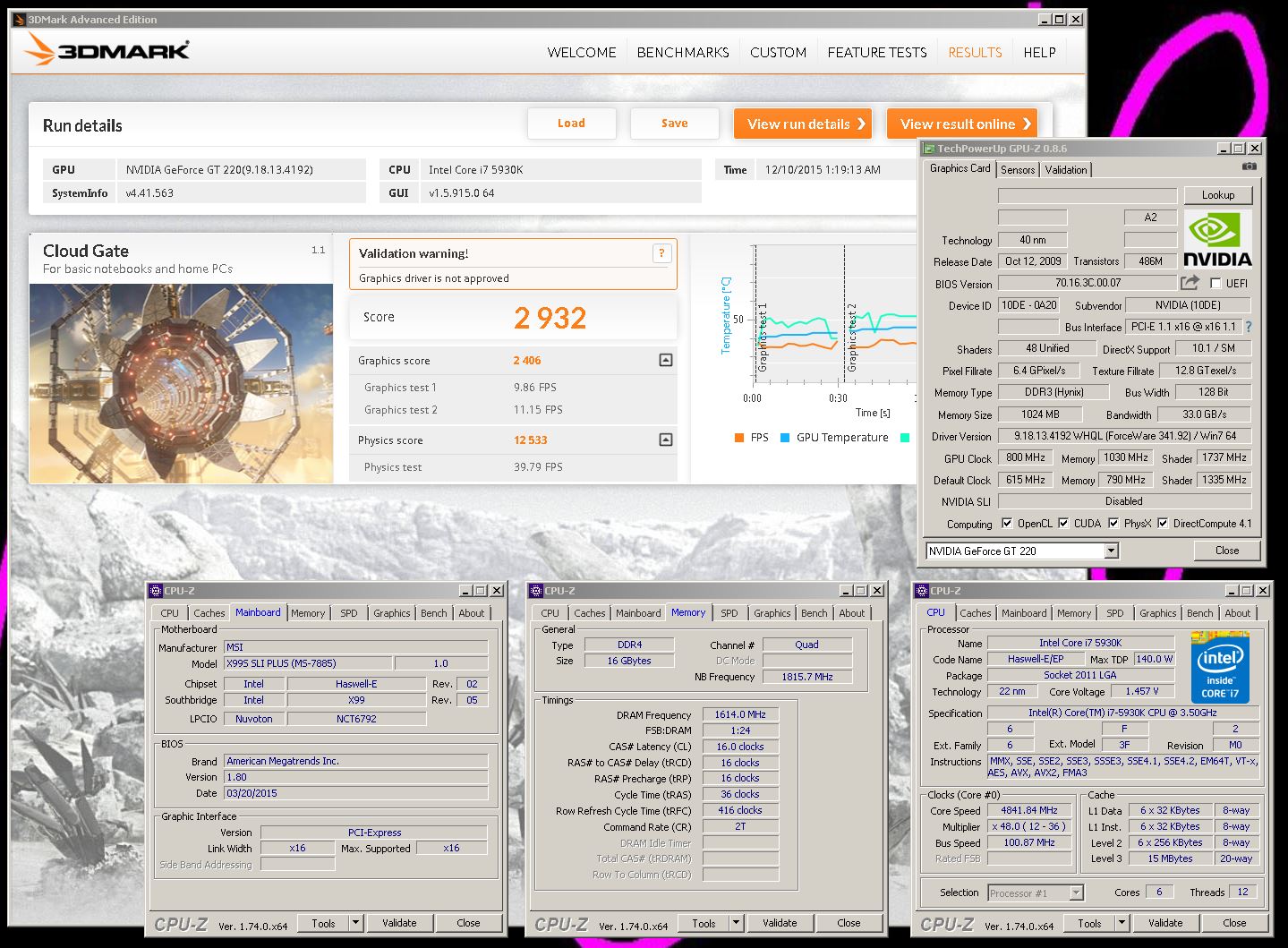Switch to Caches tab in CPU tab CPU-Z window
The image size is (1288, 948).
pyautogui.click(x=976, y=613)
